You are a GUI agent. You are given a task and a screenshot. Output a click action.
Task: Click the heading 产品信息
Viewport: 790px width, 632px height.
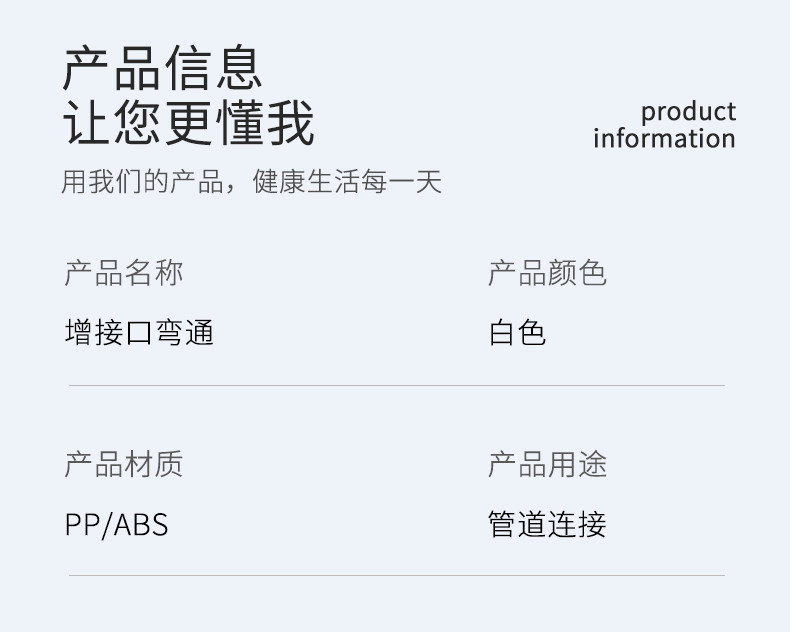[162, 68]
